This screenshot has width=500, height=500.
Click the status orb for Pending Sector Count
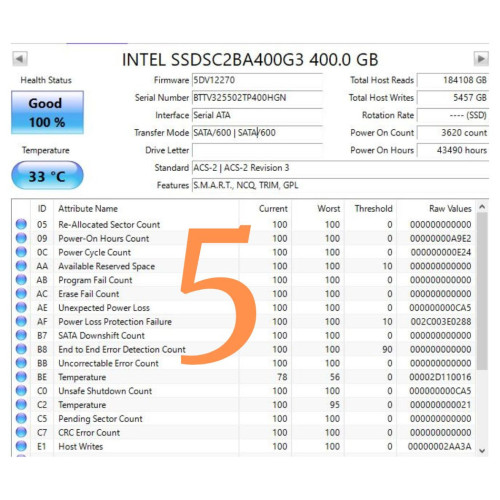[21, 419]
